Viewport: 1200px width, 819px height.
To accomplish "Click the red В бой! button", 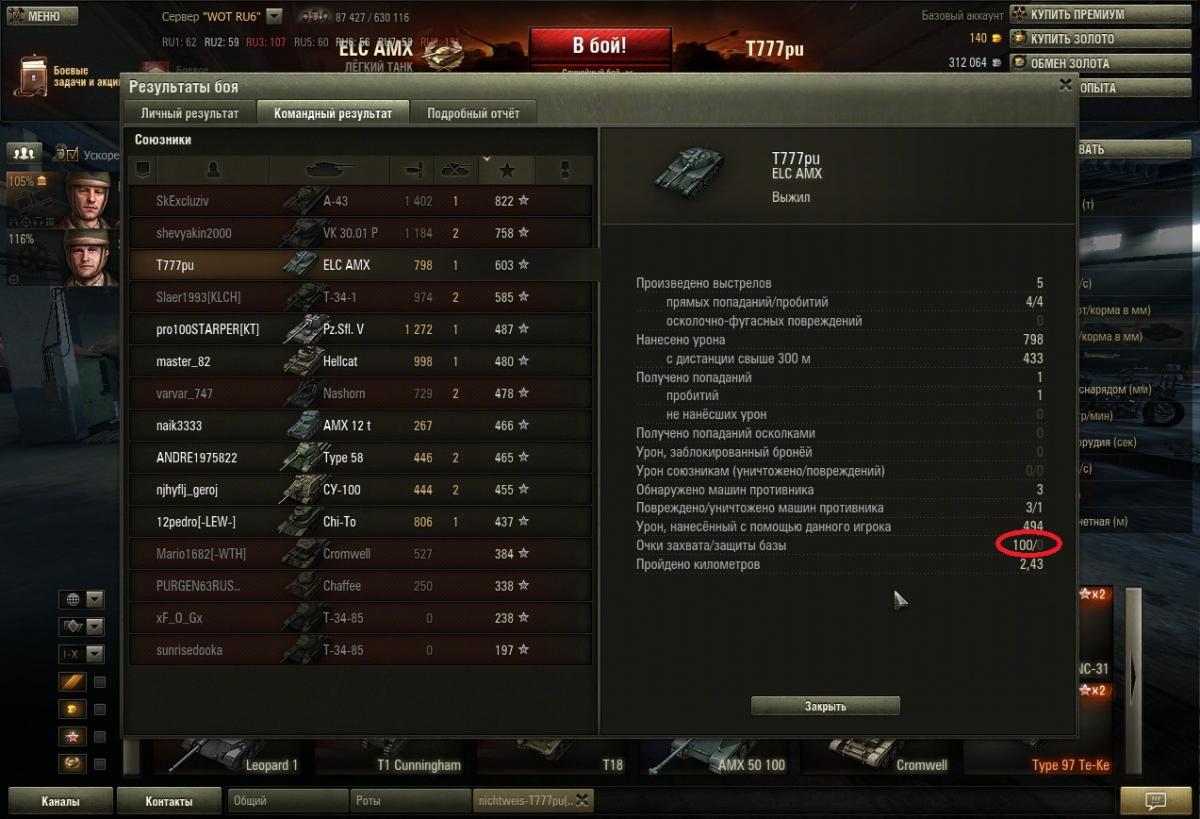I will click(x=600, y=47).
